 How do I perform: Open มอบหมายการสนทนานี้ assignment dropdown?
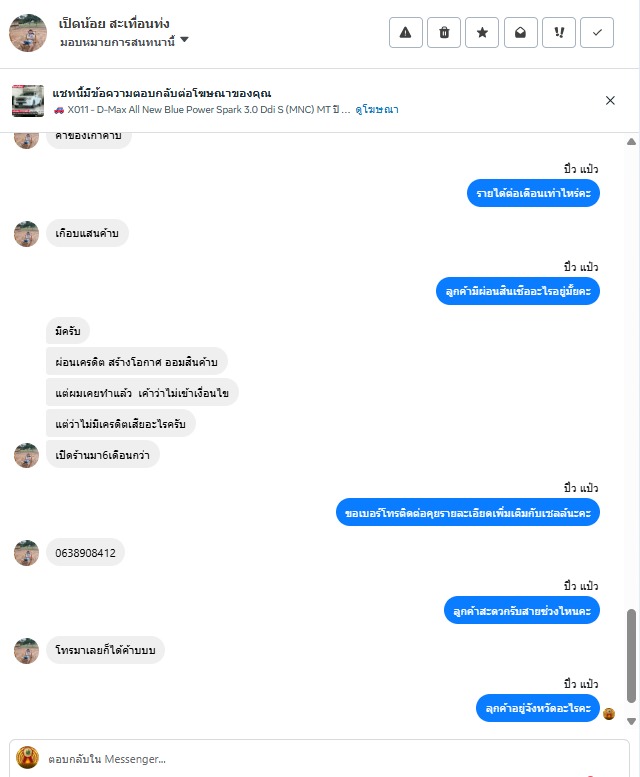[x=124, y=42]
